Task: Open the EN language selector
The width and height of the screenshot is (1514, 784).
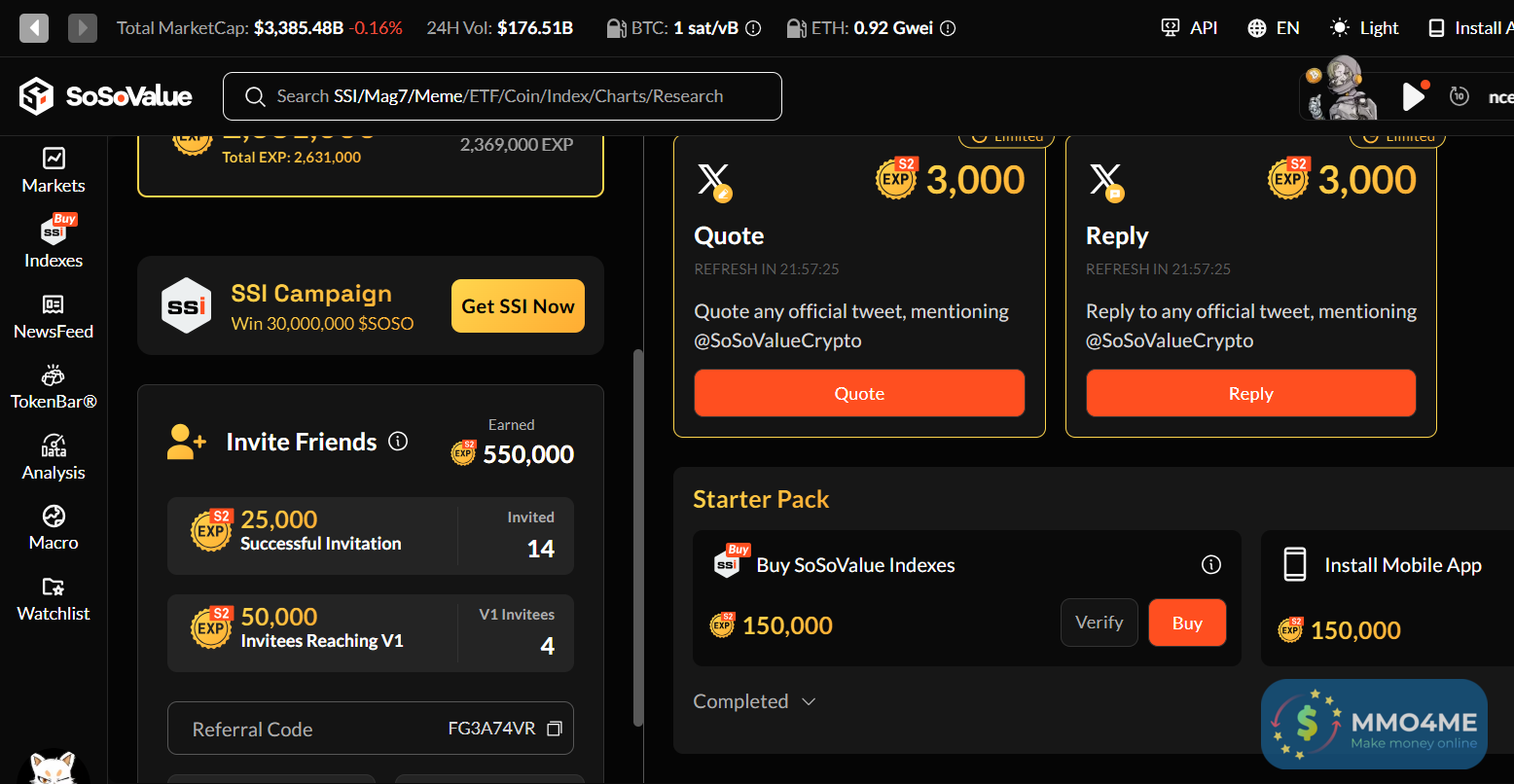Action: [1273, 28]
